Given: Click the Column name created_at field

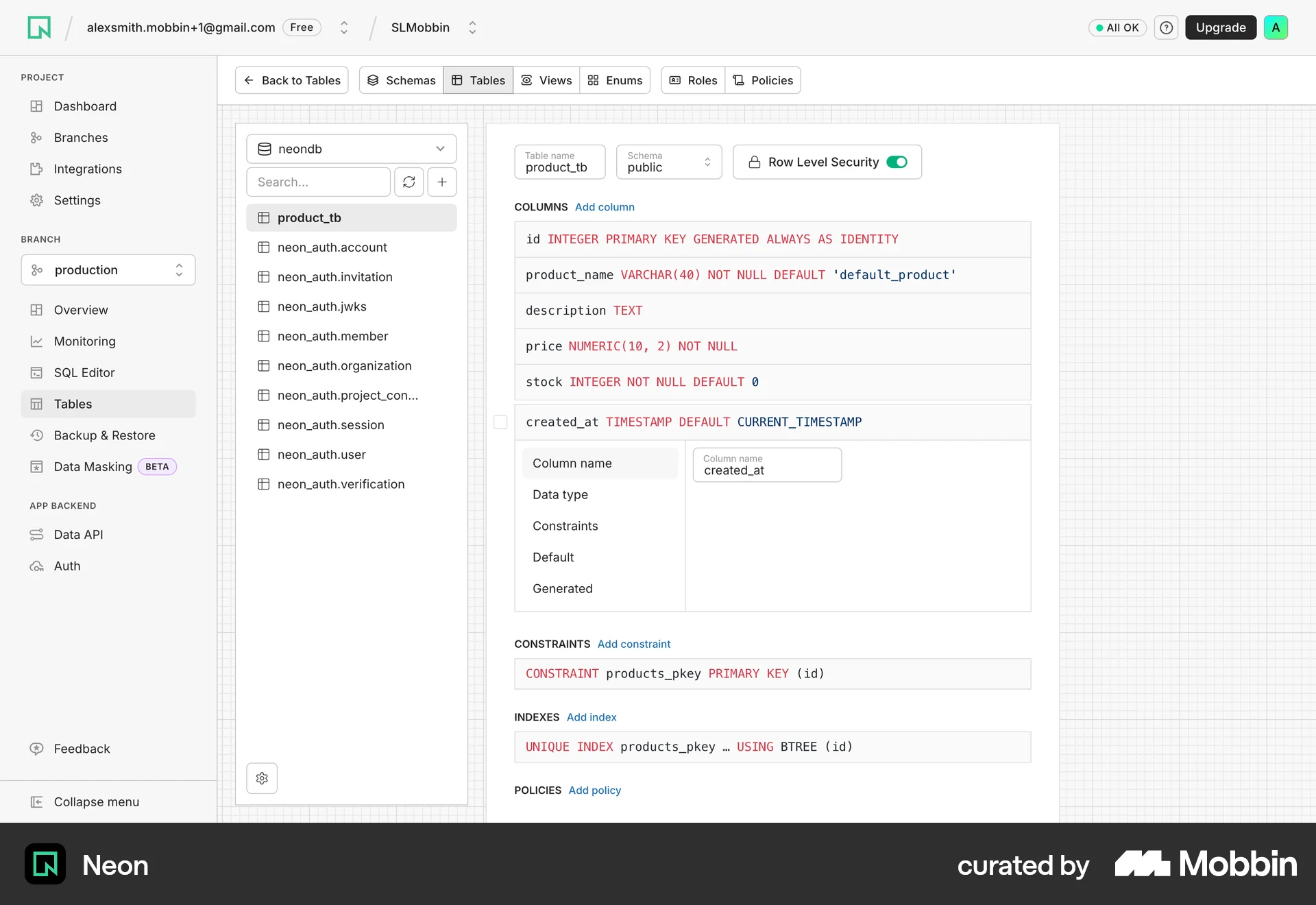Looking at the screenshot, I should [x=767, y=465].
